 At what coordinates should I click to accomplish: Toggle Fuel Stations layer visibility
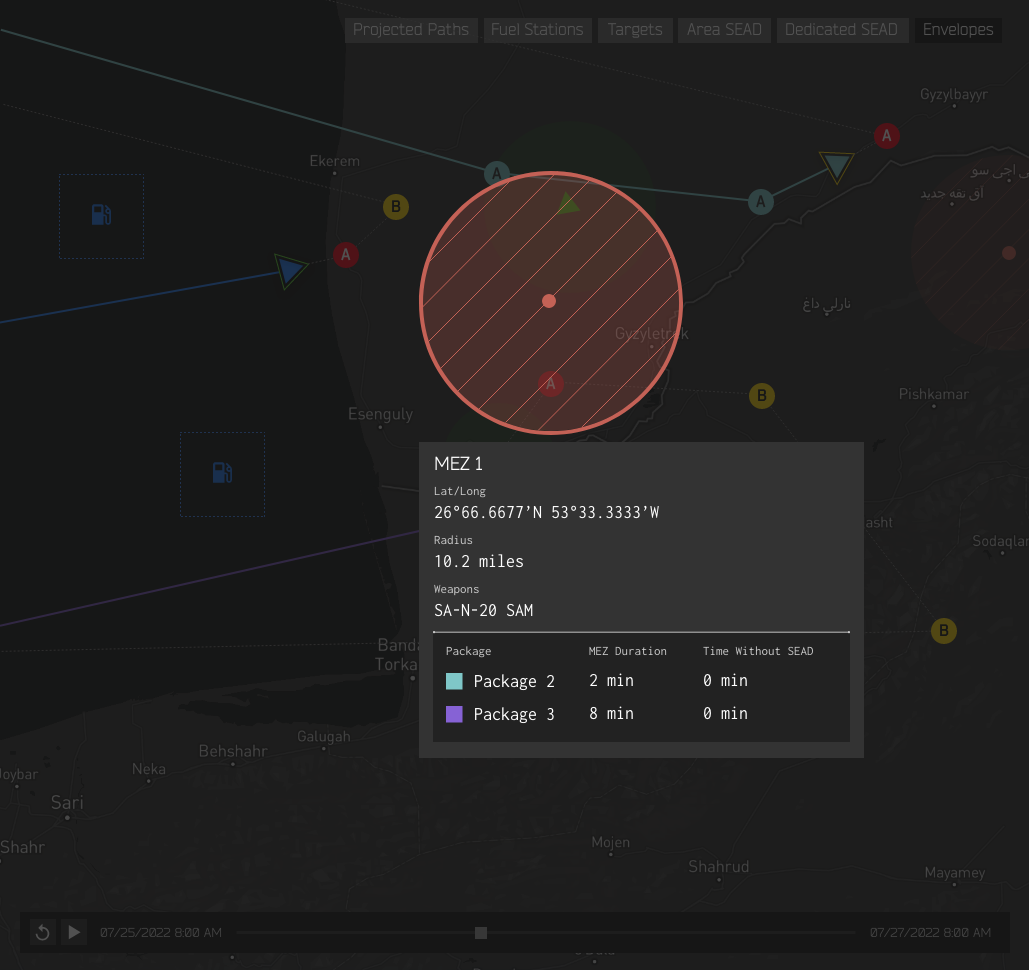[537, 30]
